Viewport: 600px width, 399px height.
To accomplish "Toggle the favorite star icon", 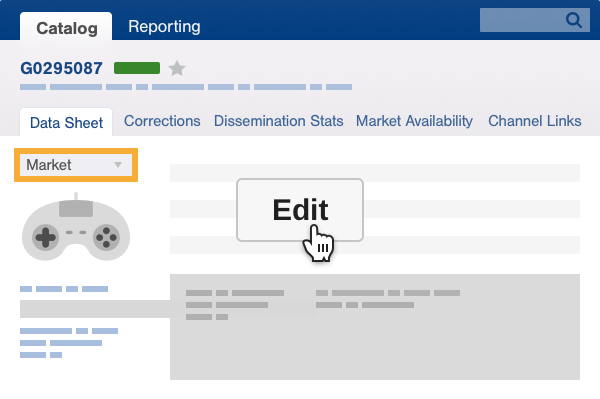I will [x=177, y=68].
